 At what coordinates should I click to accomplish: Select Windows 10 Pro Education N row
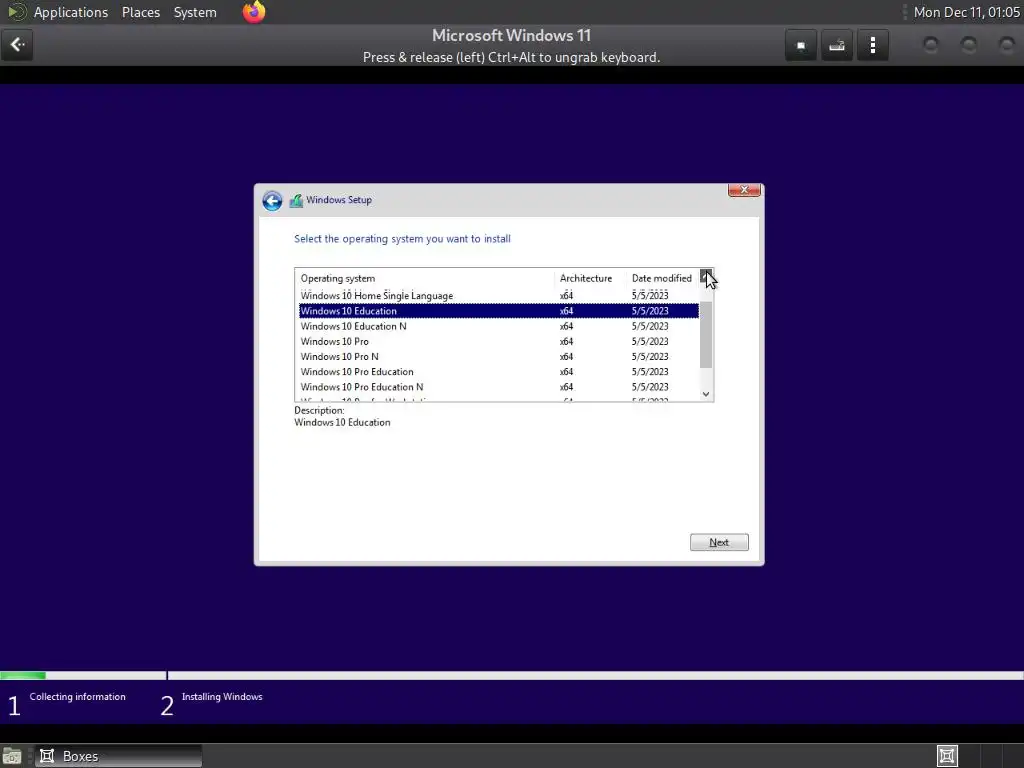pos(498,387)
